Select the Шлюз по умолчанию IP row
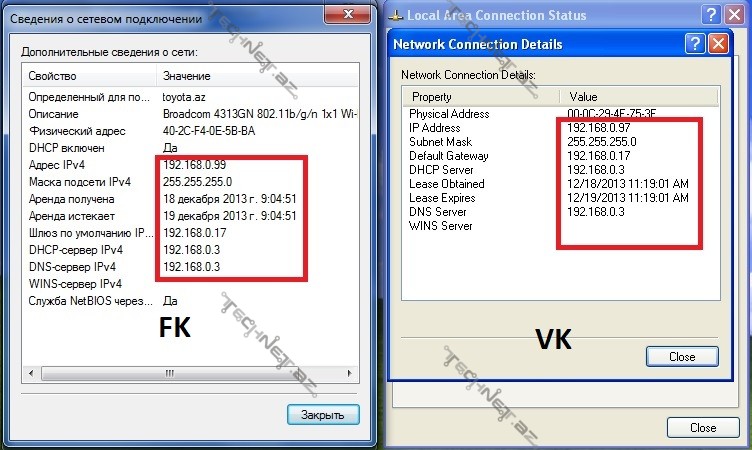 [191, 233]
